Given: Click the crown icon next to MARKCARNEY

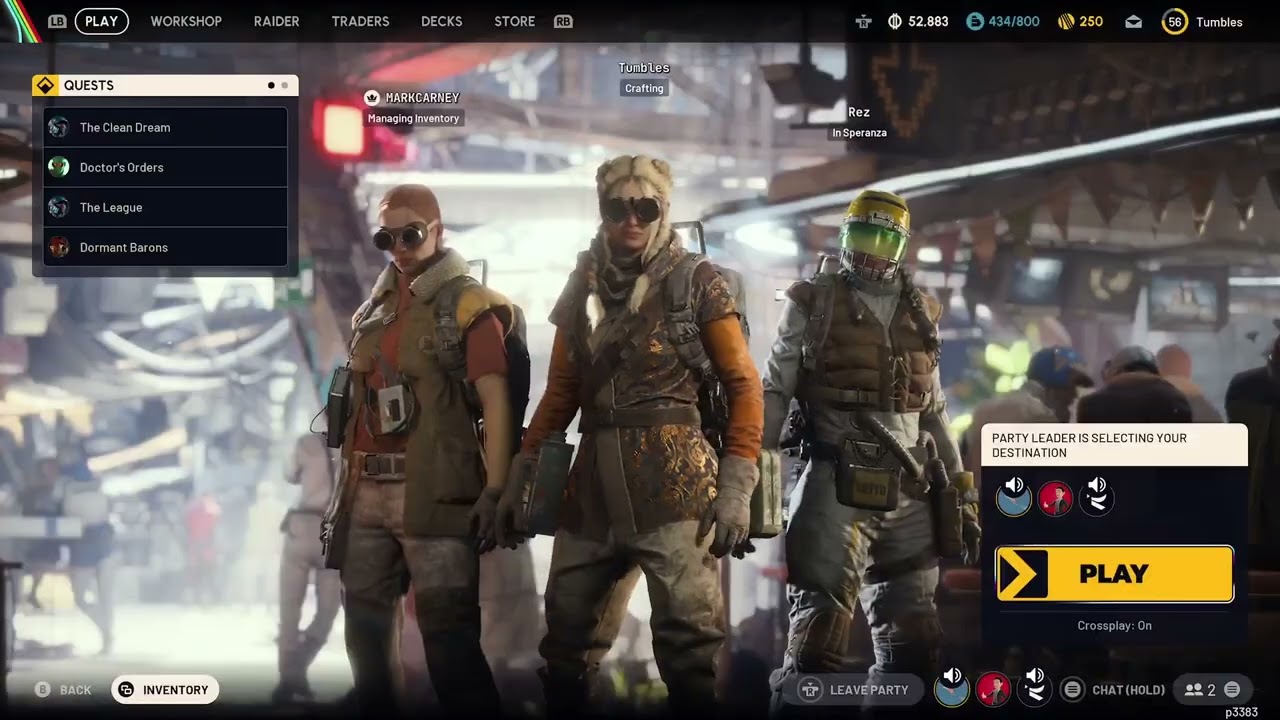Looking at the screenshot, I should pyautogui.click(x=373, y=98).
